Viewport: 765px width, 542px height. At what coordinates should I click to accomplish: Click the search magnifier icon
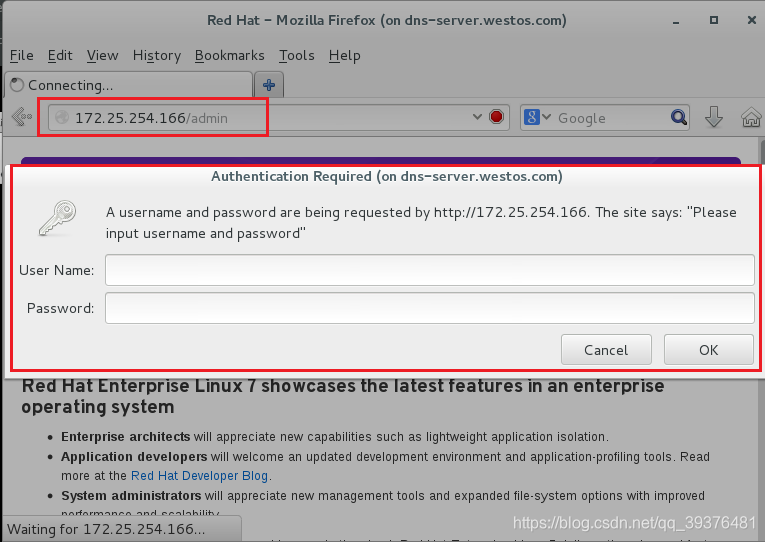click(x=679, y=117)
